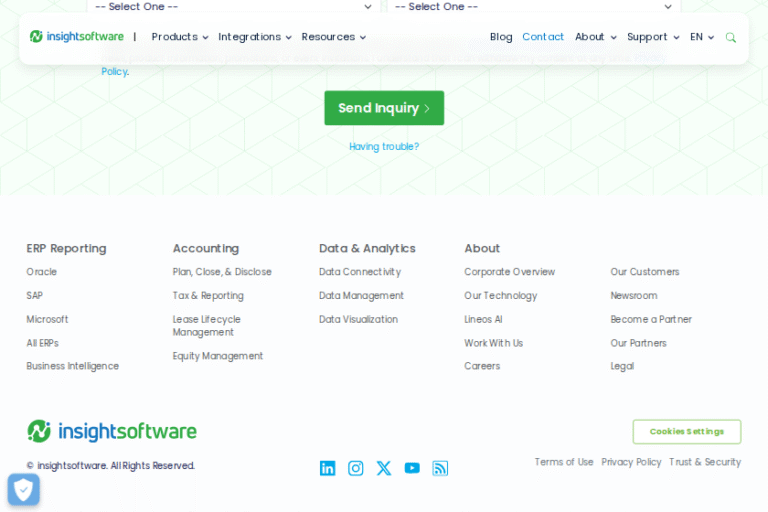Click the large insightsoftware footer logo
Viewport: 768px width, 512px height.
pos(112,431)
